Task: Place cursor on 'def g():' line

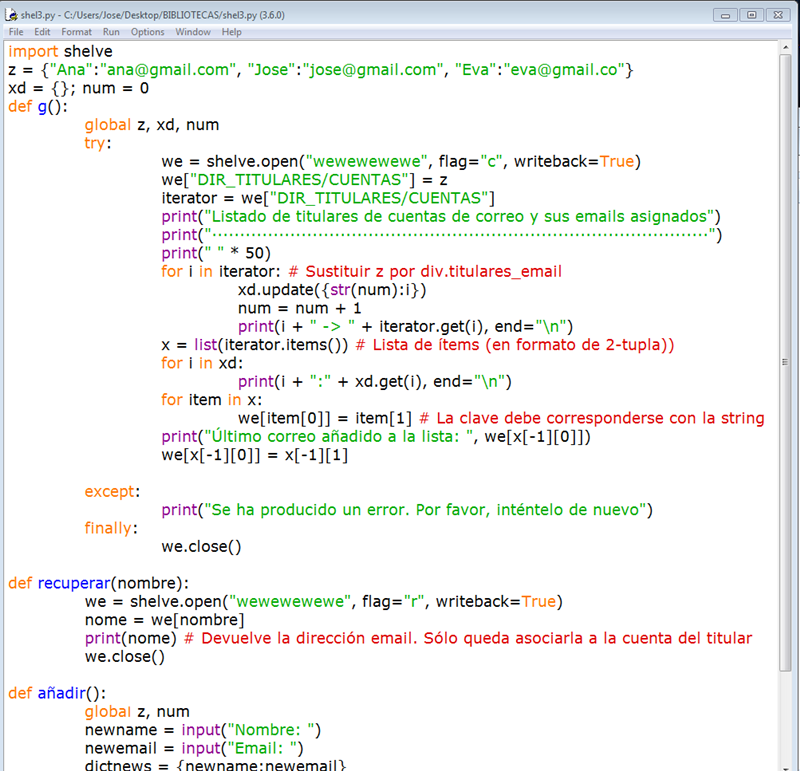Action: point(38,107)
